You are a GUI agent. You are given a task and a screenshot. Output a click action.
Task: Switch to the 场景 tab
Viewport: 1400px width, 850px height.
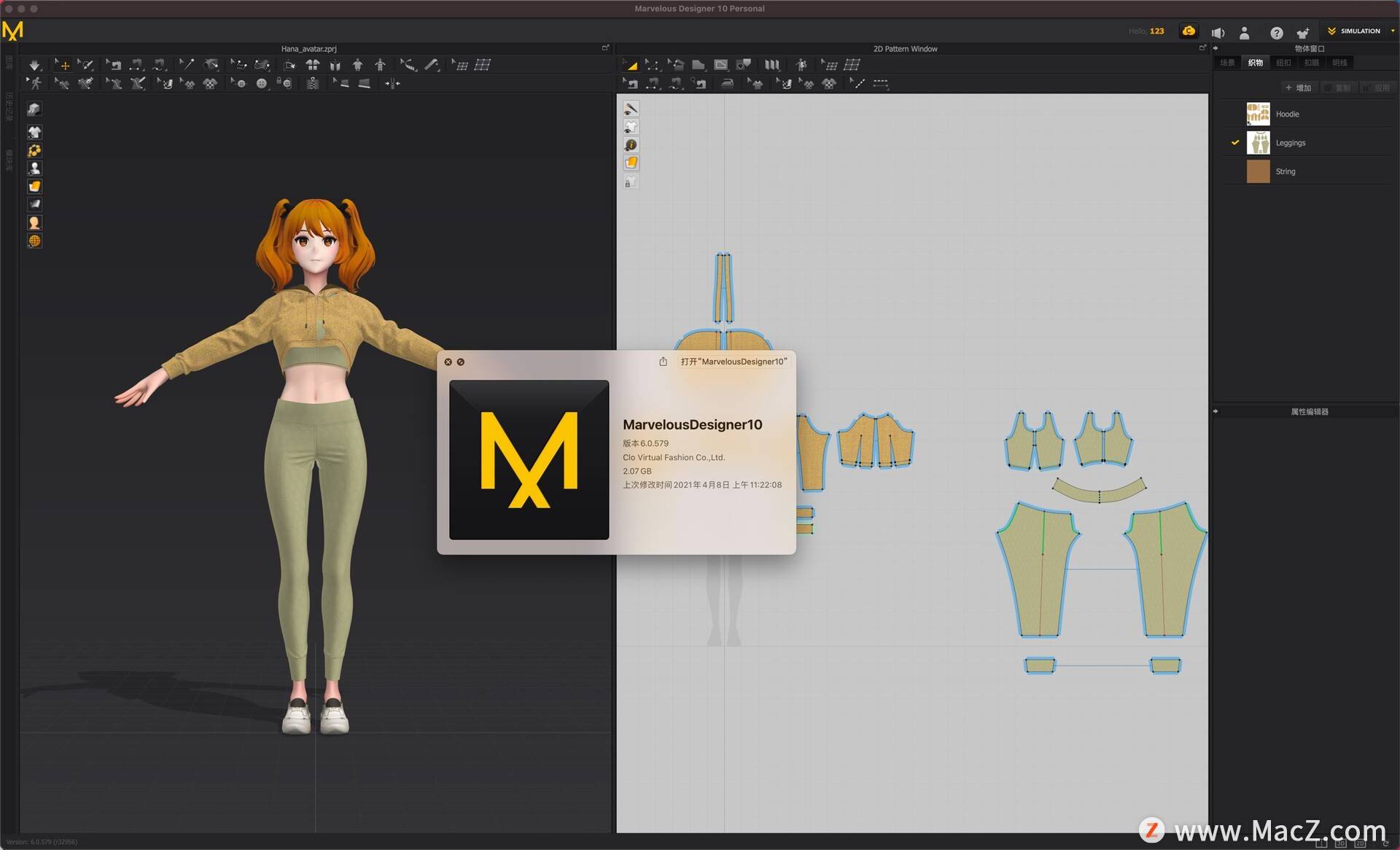[x=1228, y=62]
